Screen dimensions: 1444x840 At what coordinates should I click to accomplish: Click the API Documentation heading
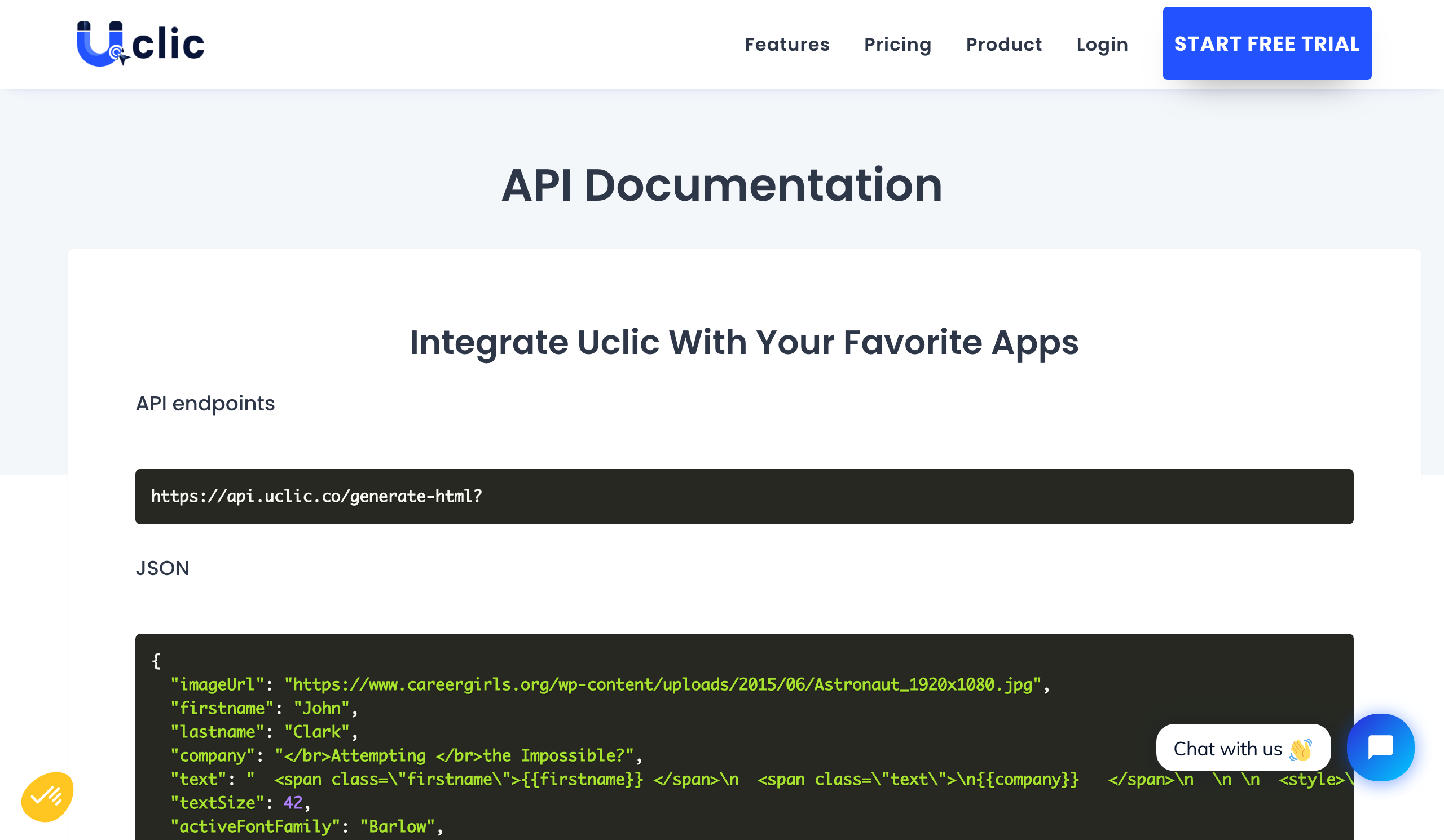click(x=721, y=185)
